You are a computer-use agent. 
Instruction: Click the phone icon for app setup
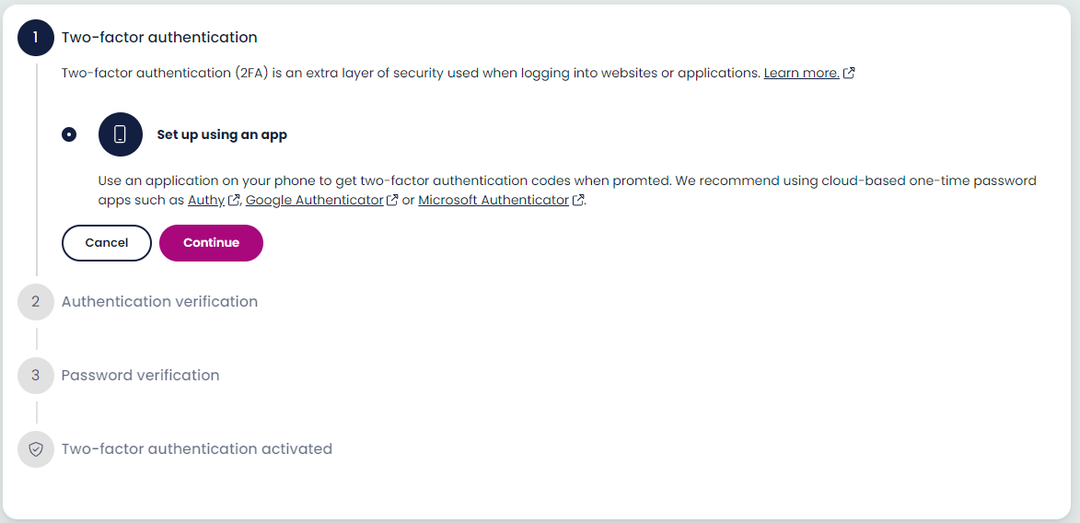[x=120, y=134]
